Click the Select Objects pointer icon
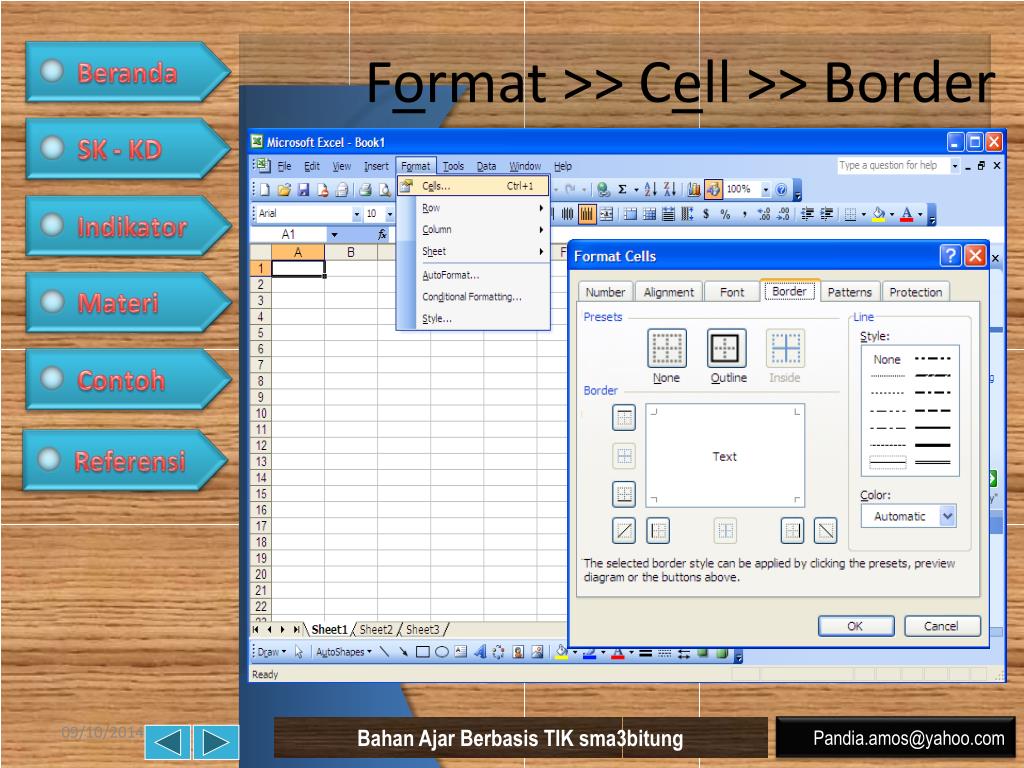 coord(298,652)
